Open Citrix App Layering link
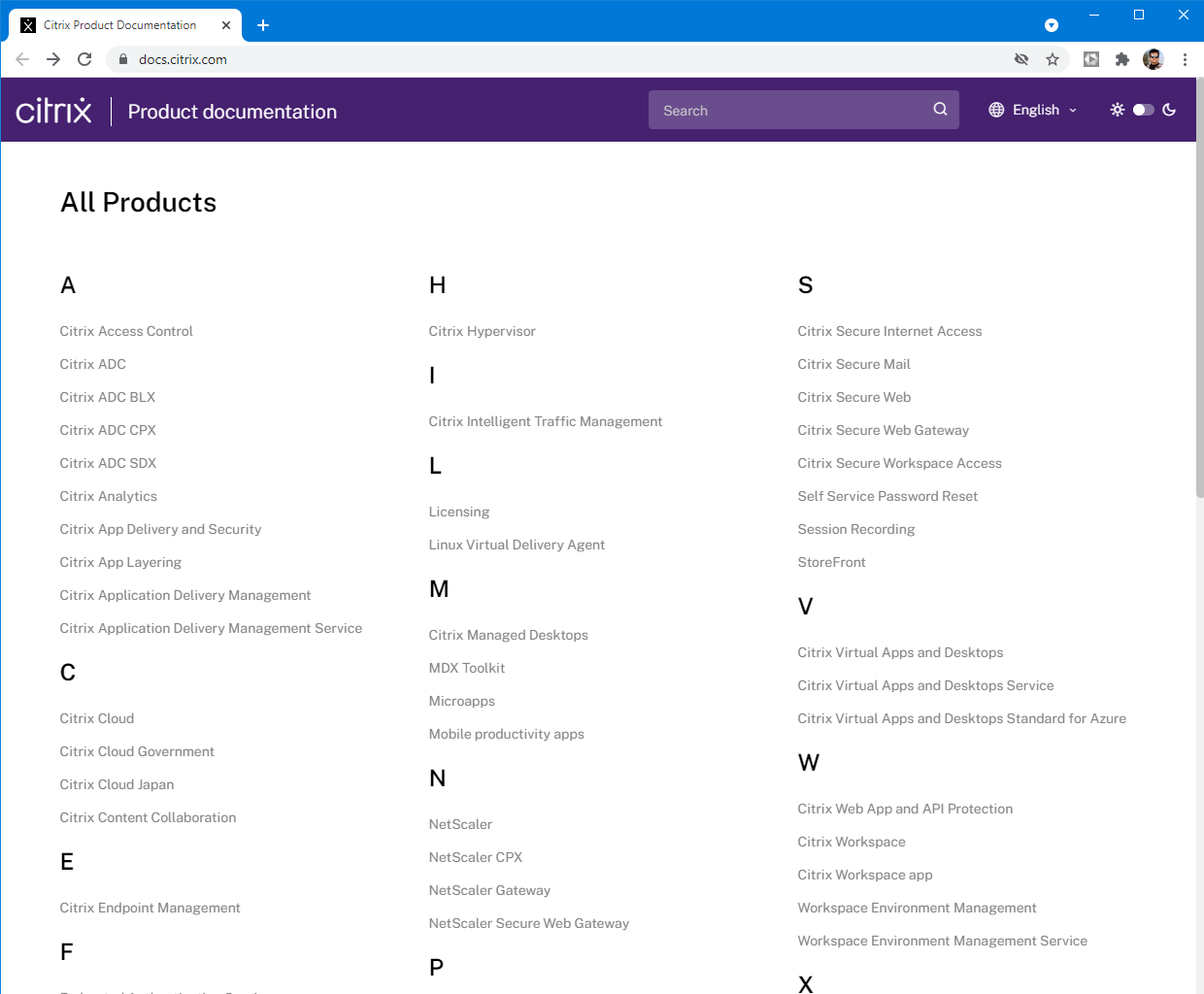This screenshot has width=1204, height=994. click(120, 562)
